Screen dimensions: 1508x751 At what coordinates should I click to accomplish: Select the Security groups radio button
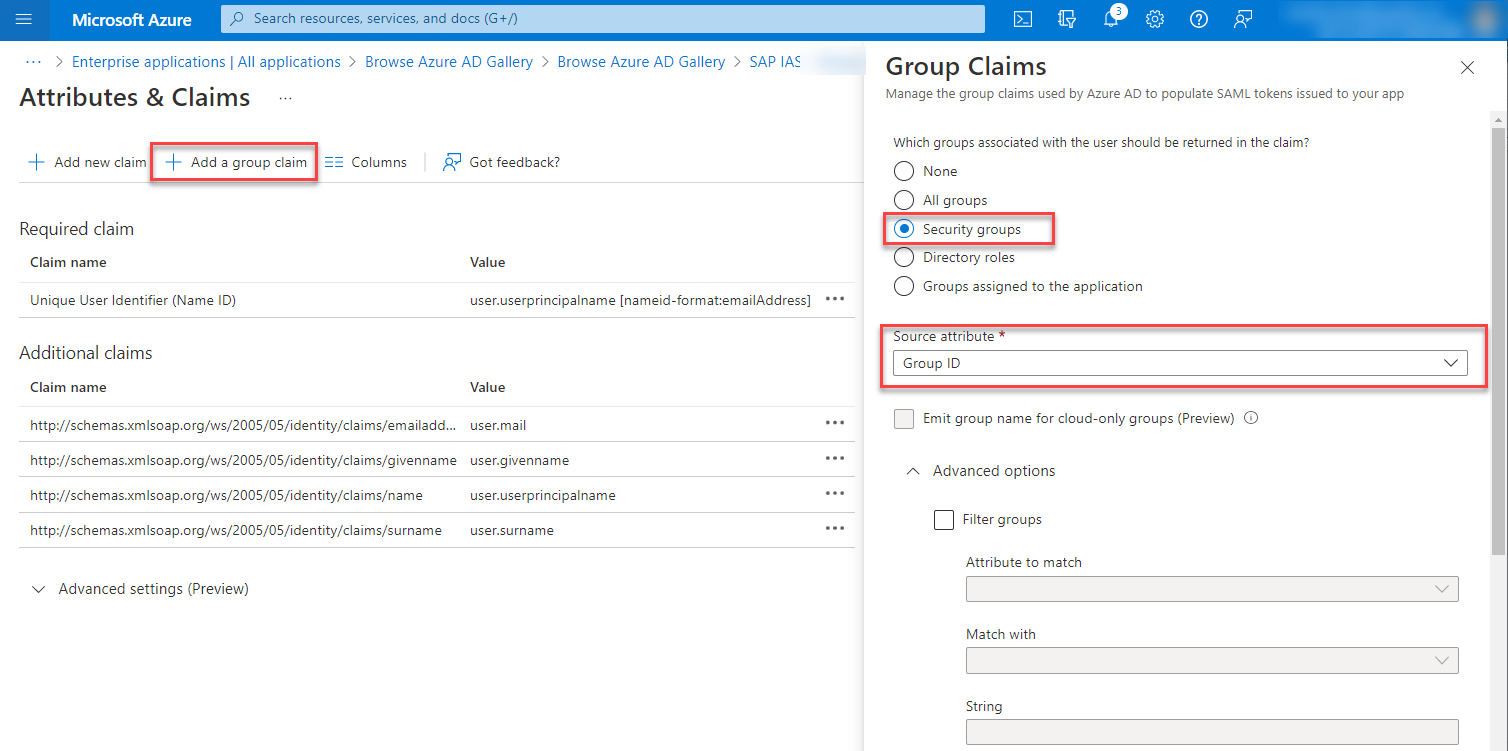(904, 229)
